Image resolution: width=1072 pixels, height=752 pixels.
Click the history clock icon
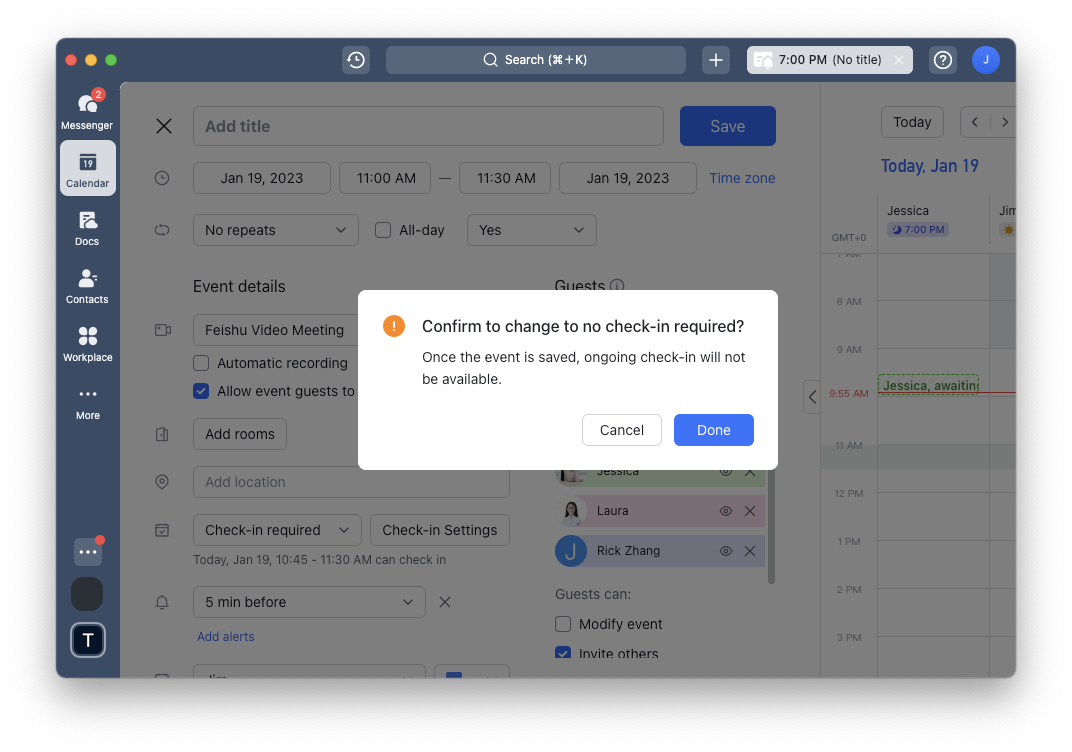(x=355, y=60)
